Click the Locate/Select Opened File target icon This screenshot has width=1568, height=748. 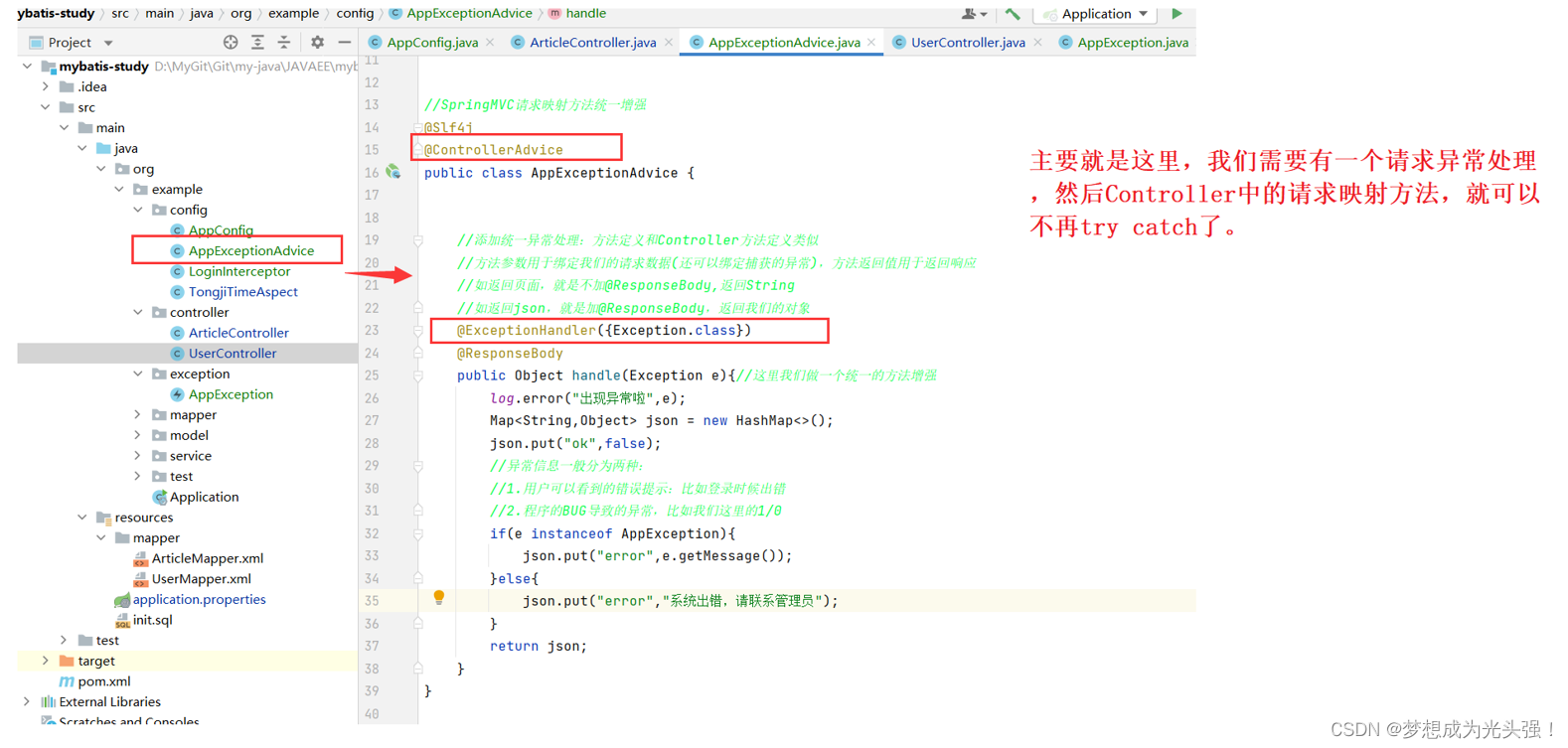(231, 43)
